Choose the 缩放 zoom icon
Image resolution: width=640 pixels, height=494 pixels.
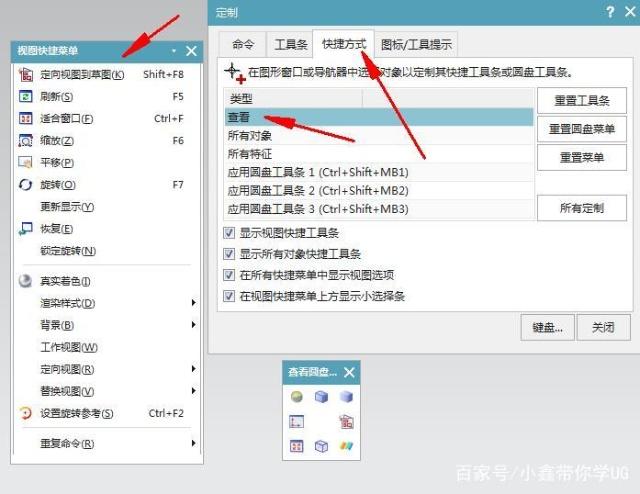(26, 141)
